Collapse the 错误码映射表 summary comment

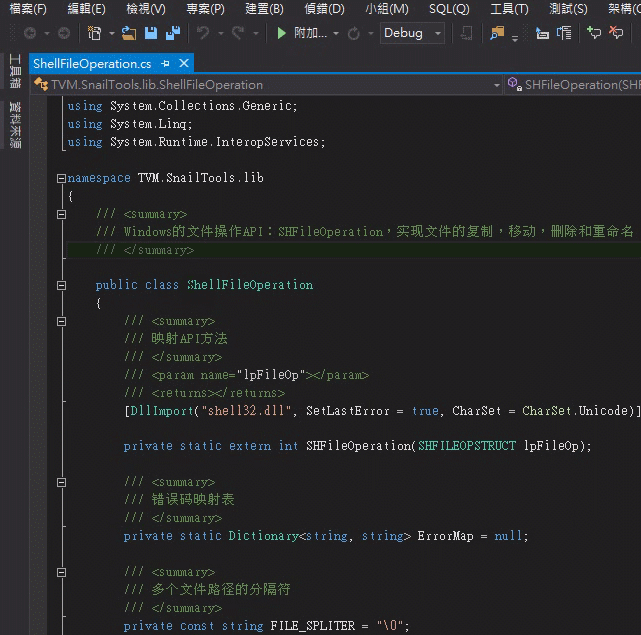[61, 483]
